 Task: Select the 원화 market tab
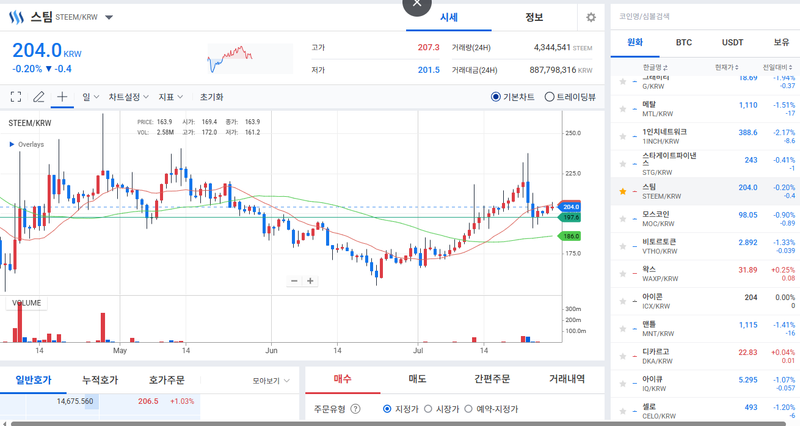(635, 42)
